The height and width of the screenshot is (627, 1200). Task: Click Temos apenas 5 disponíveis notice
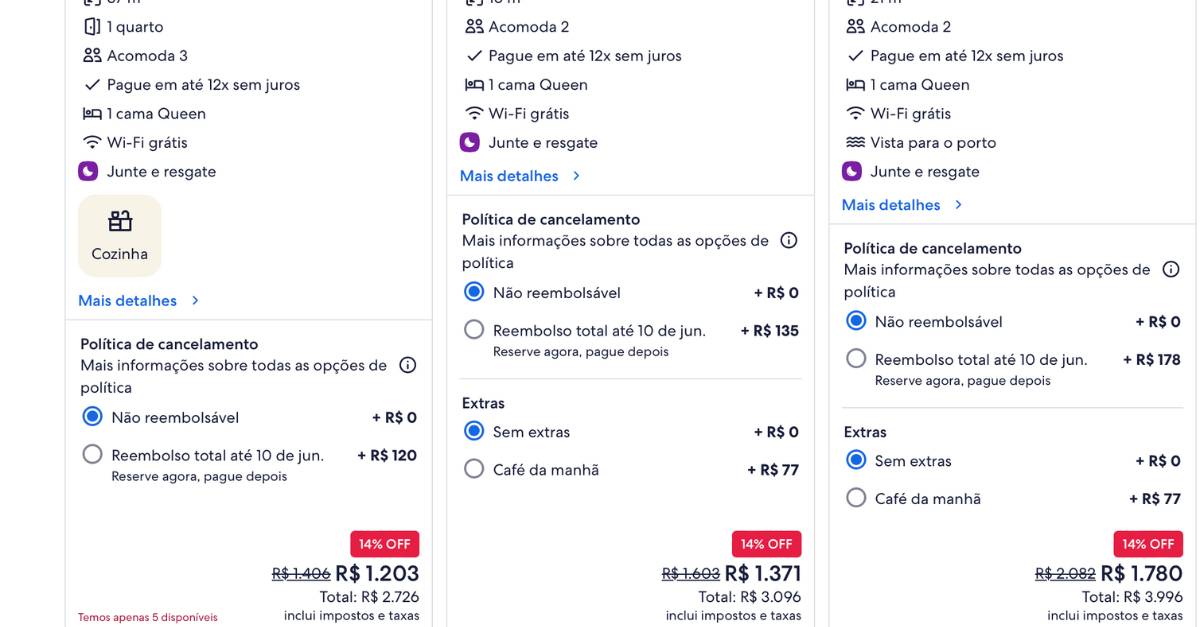(148, 617)
